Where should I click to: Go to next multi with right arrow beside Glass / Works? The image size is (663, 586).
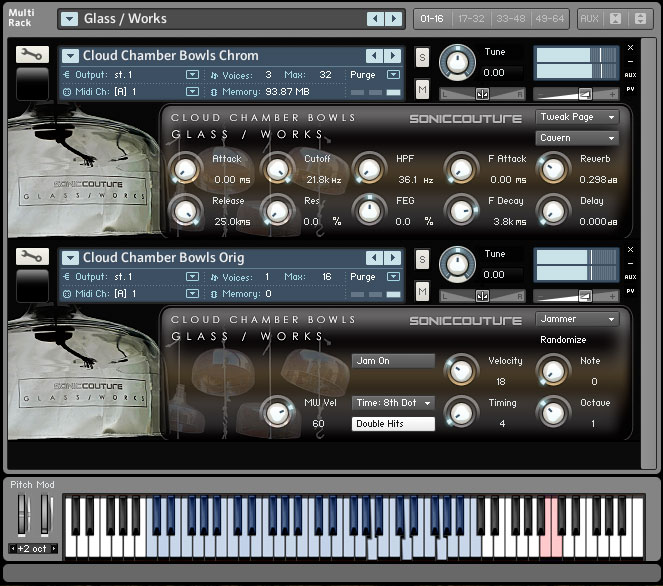pos(394,19)
